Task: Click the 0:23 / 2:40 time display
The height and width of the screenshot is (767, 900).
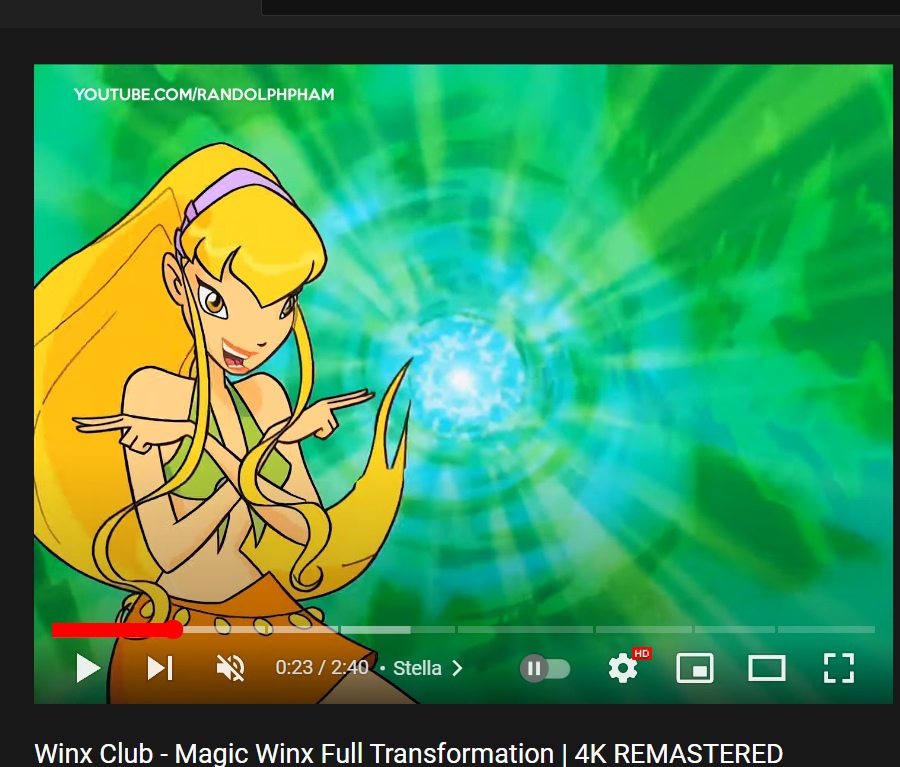Action: pyautogui.click(x=321, y=668)
